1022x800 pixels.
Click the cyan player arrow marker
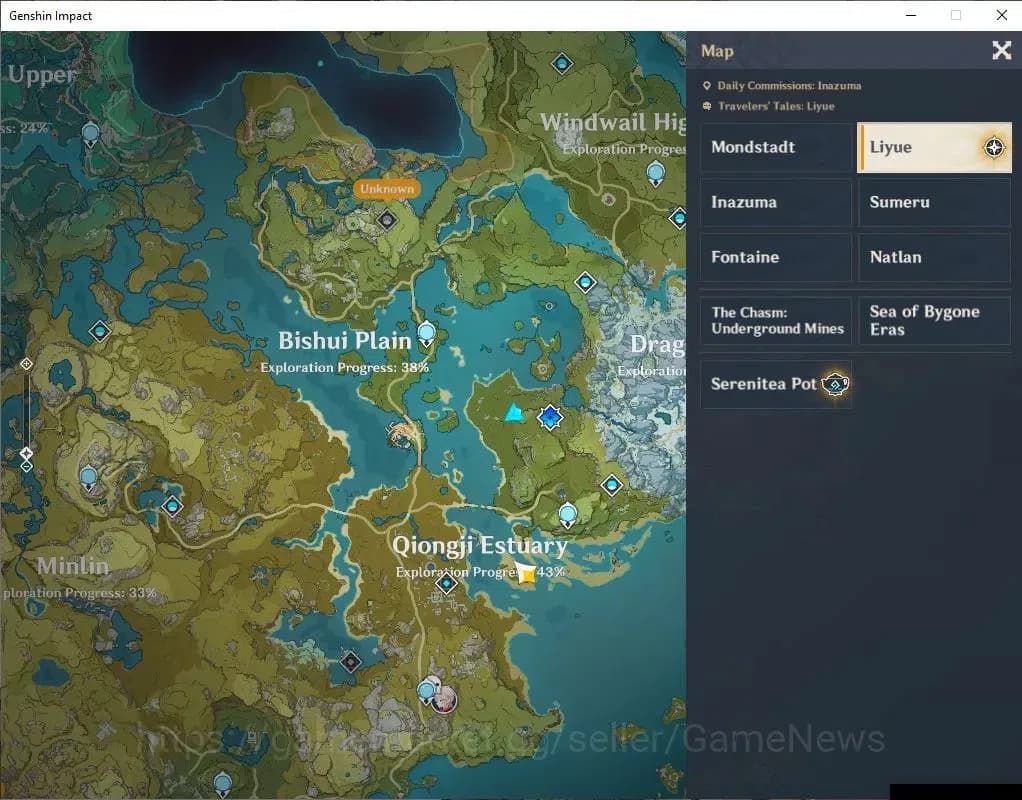click(x=514, y=413)
